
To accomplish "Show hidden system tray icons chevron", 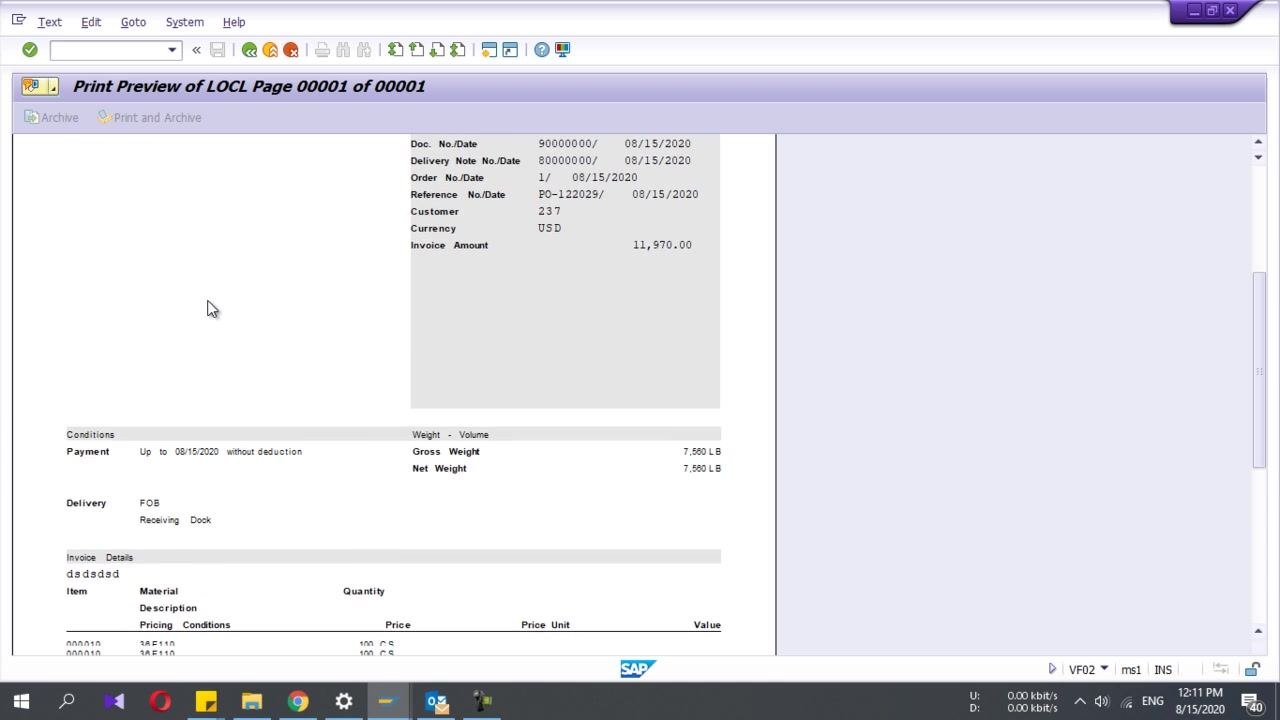I will click(1080, 701).
